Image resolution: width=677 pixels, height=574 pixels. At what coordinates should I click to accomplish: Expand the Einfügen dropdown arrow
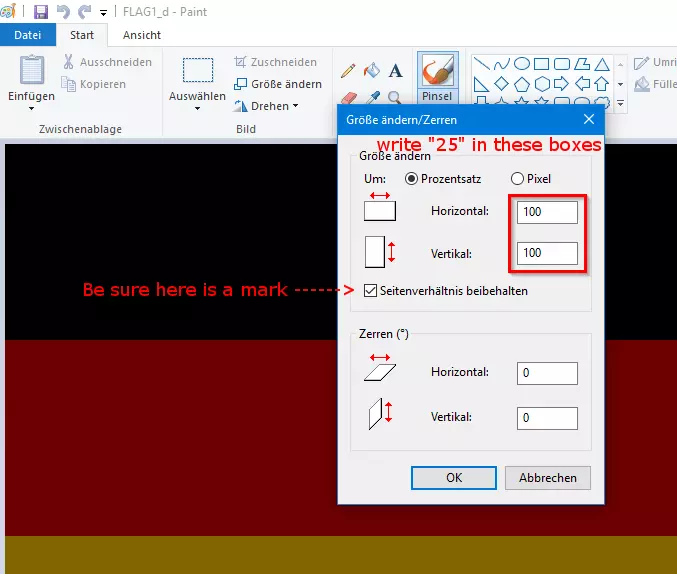click(x=32, y=108)
